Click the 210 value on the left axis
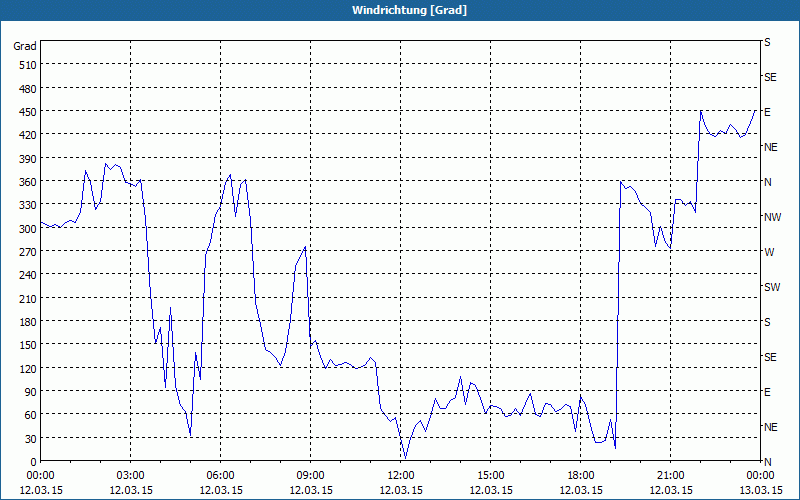 [x=28, y=299]
